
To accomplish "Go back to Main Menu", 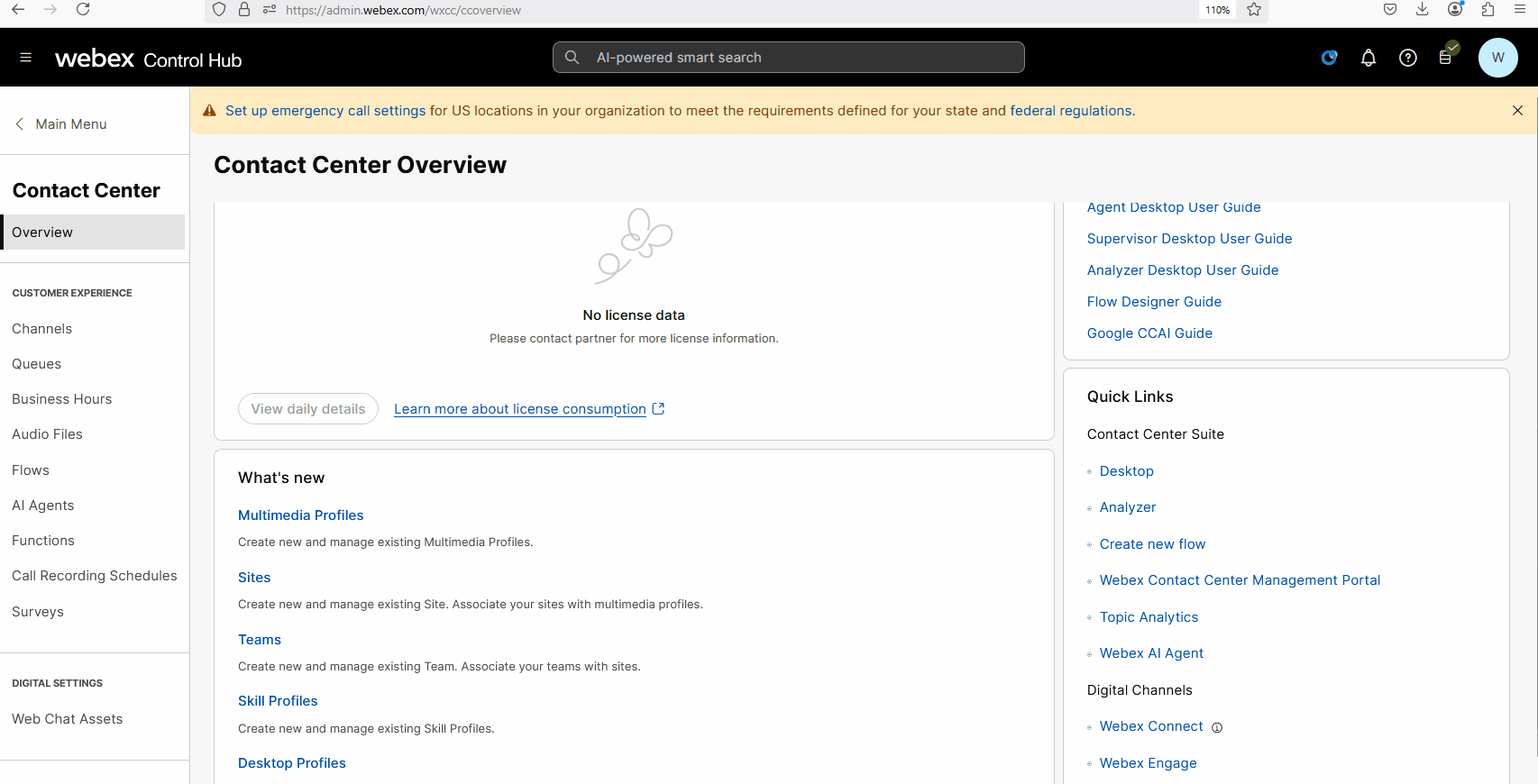I will pyautogui.click(x=61, y=124).
